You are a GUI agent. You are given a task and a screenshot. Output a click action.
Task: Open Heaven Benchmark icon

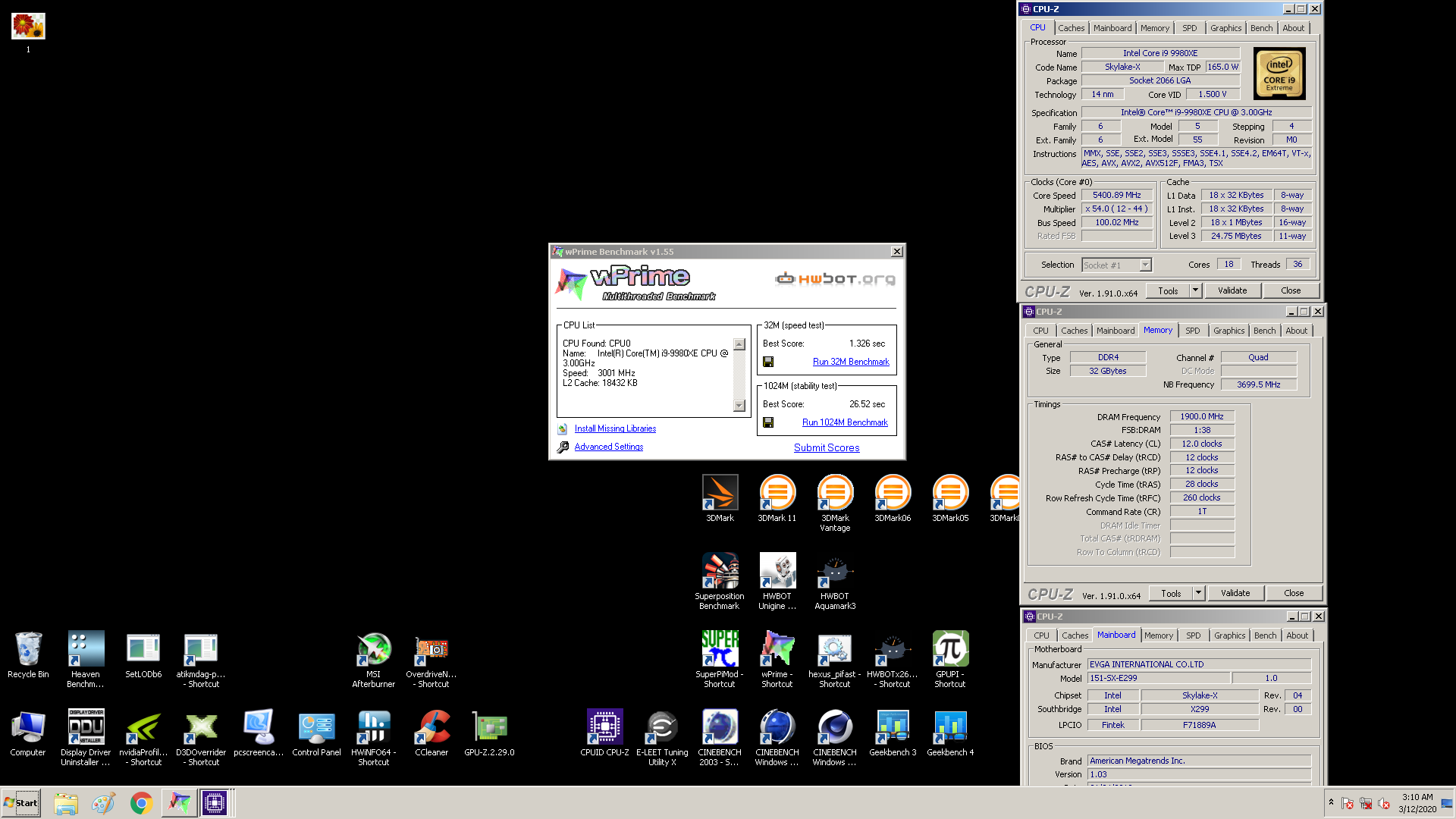pos(86,659)
